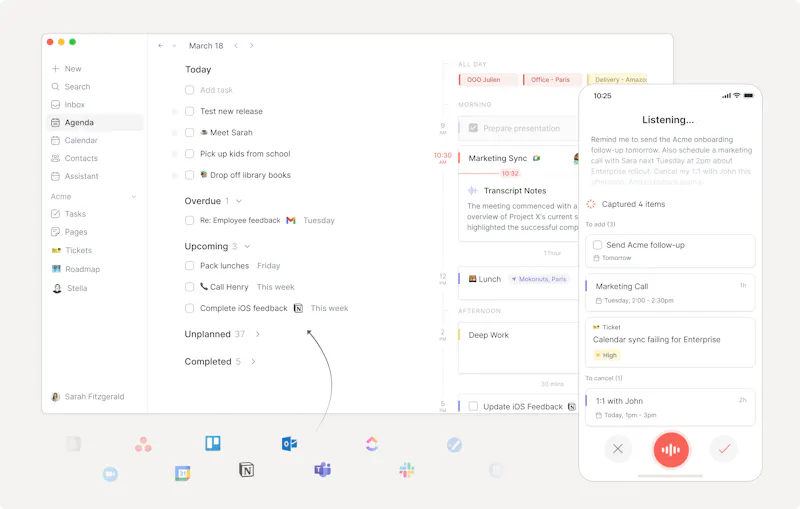Open the 1:1 with John card

670,408
